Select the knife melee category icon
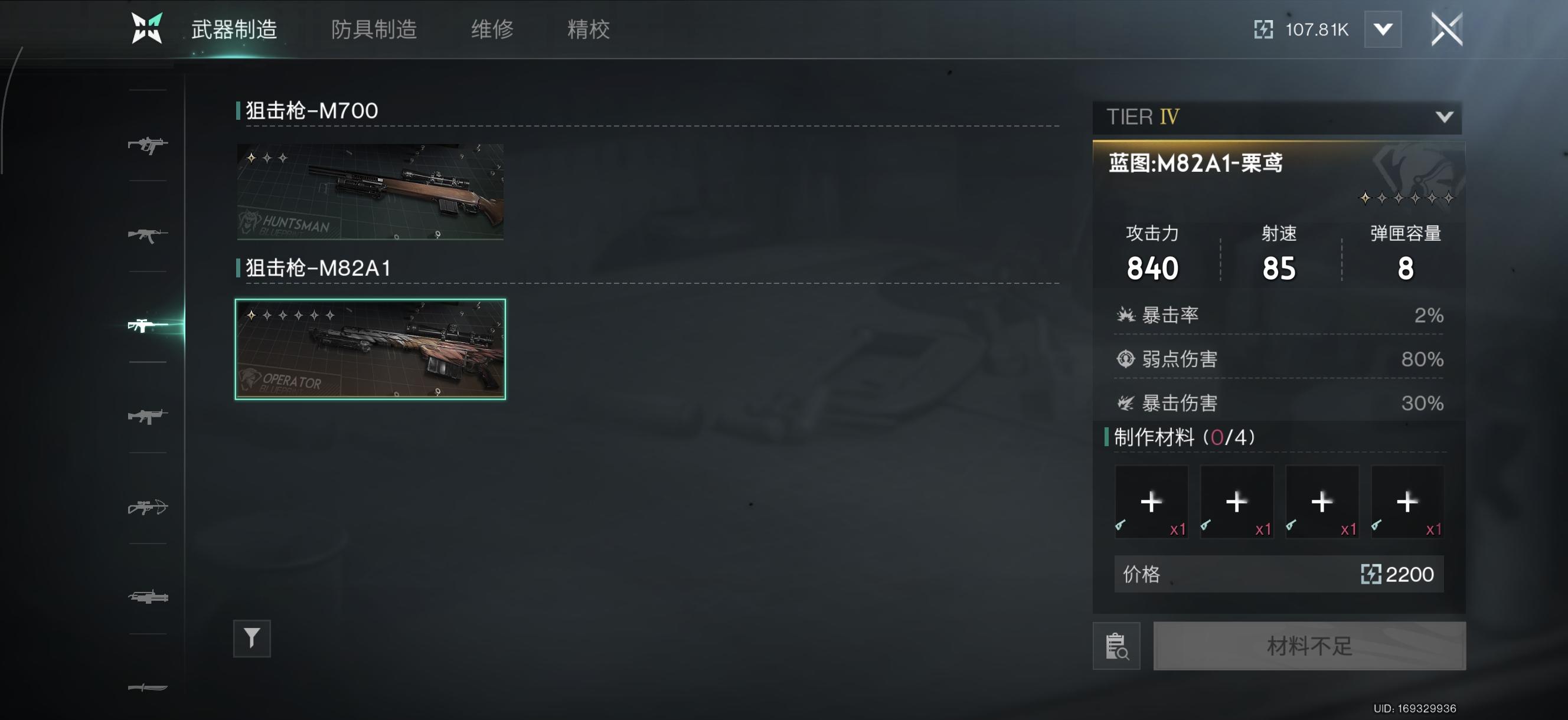The height and width of the screenshot is (720, 1568). 148,687
